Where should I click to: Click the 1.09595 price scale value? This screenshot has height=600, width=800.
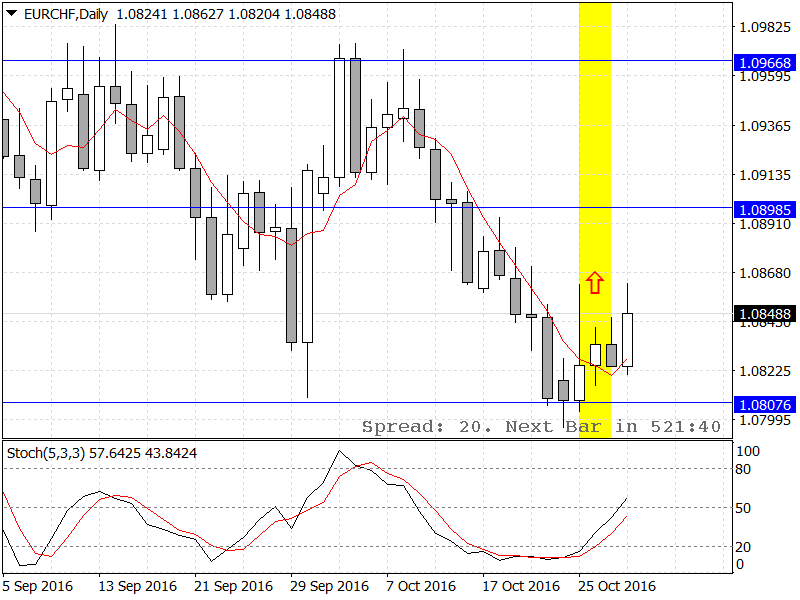[765, 77]
